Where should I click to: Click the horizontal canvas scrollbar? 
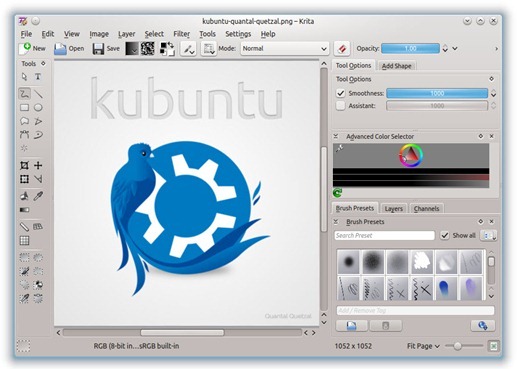tap(182, 333)
